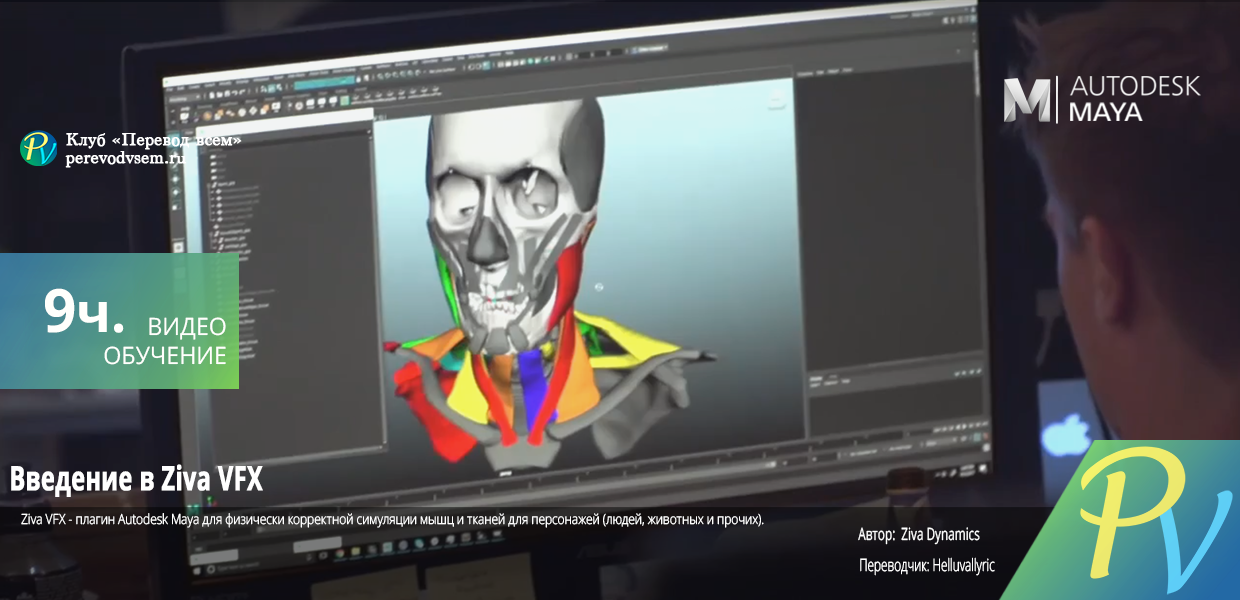Screen dimensions: 1240x600
Task: Click the 'Введение в Ziva VFX' title
Action: [136, 480]
